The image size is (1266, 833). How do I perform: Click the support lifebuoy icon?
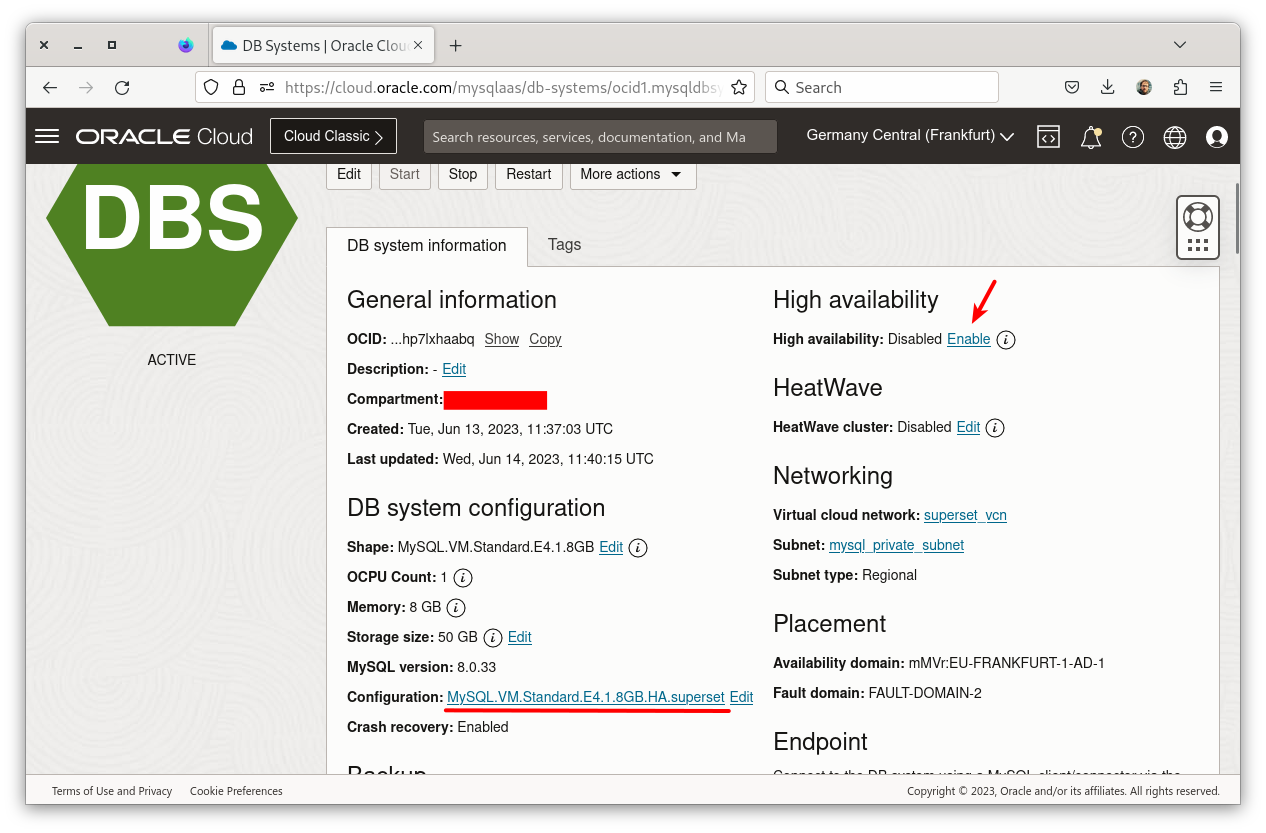click(1197, 216)
